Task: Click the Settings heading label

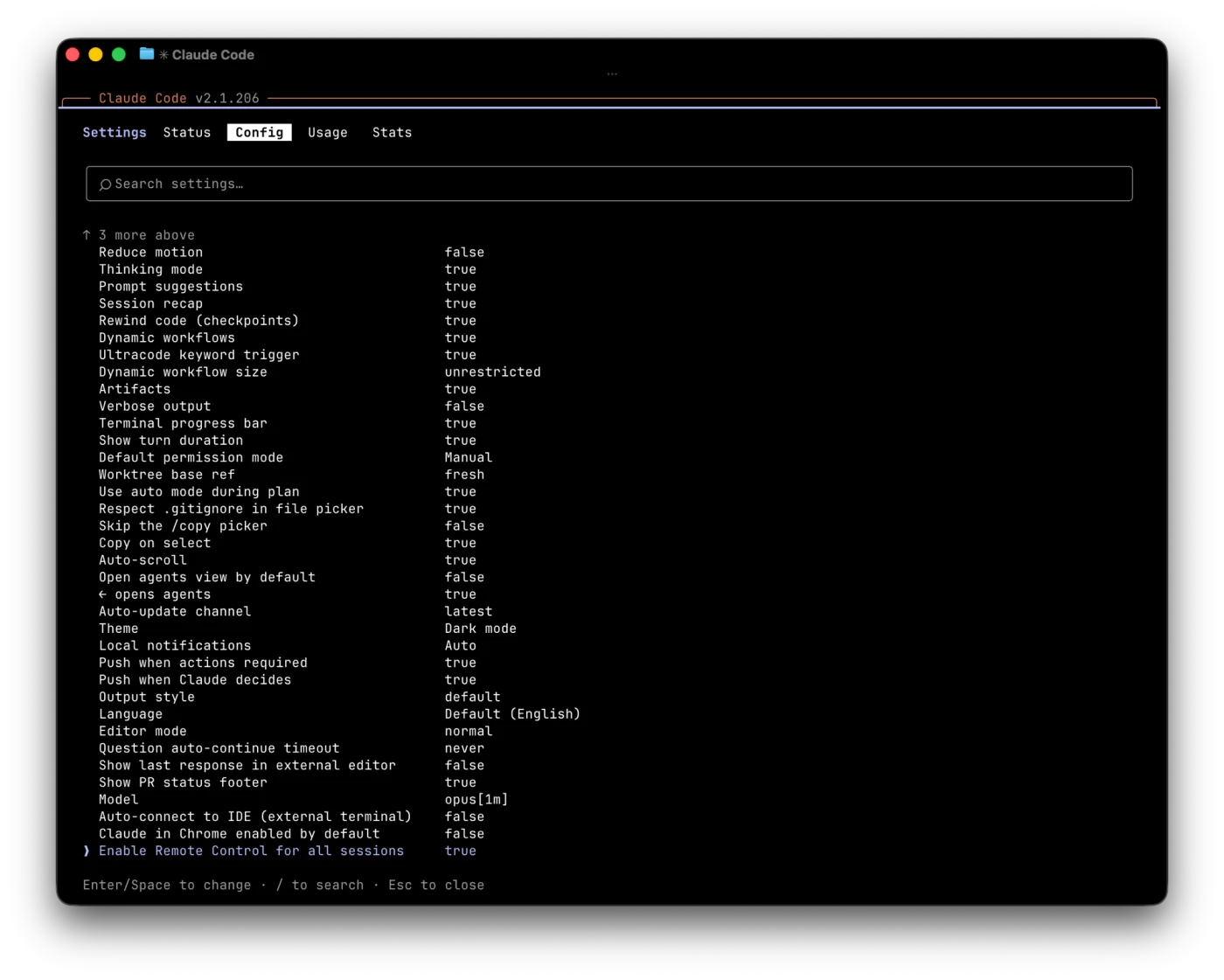Action: pos(115,133)
